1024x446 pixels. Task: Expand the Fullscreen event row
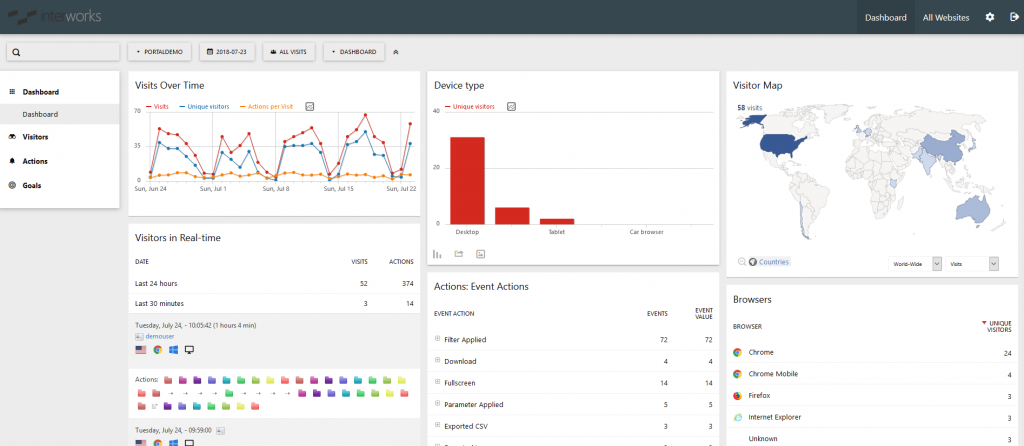click(438, 381)
